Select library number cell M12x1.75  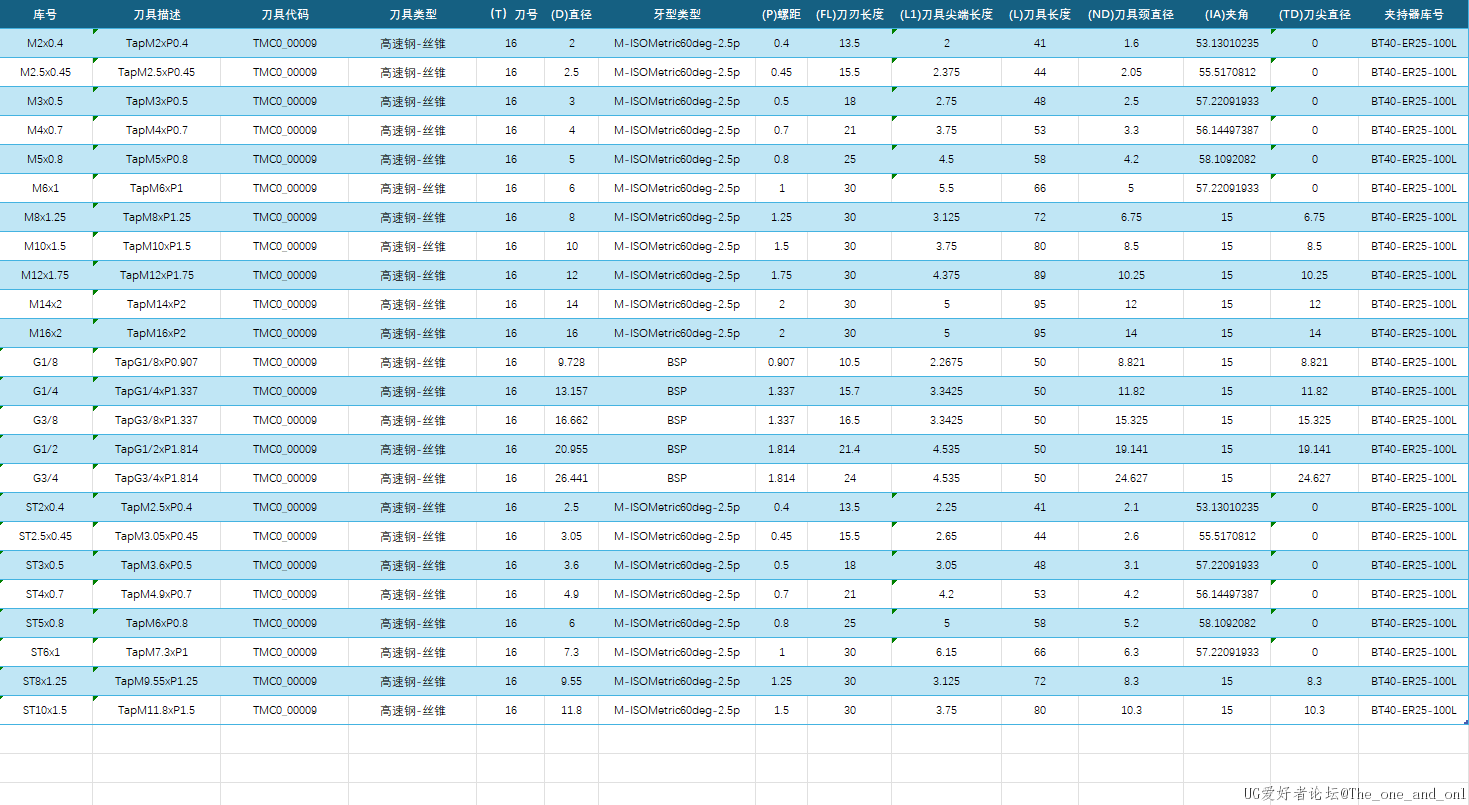46,275
